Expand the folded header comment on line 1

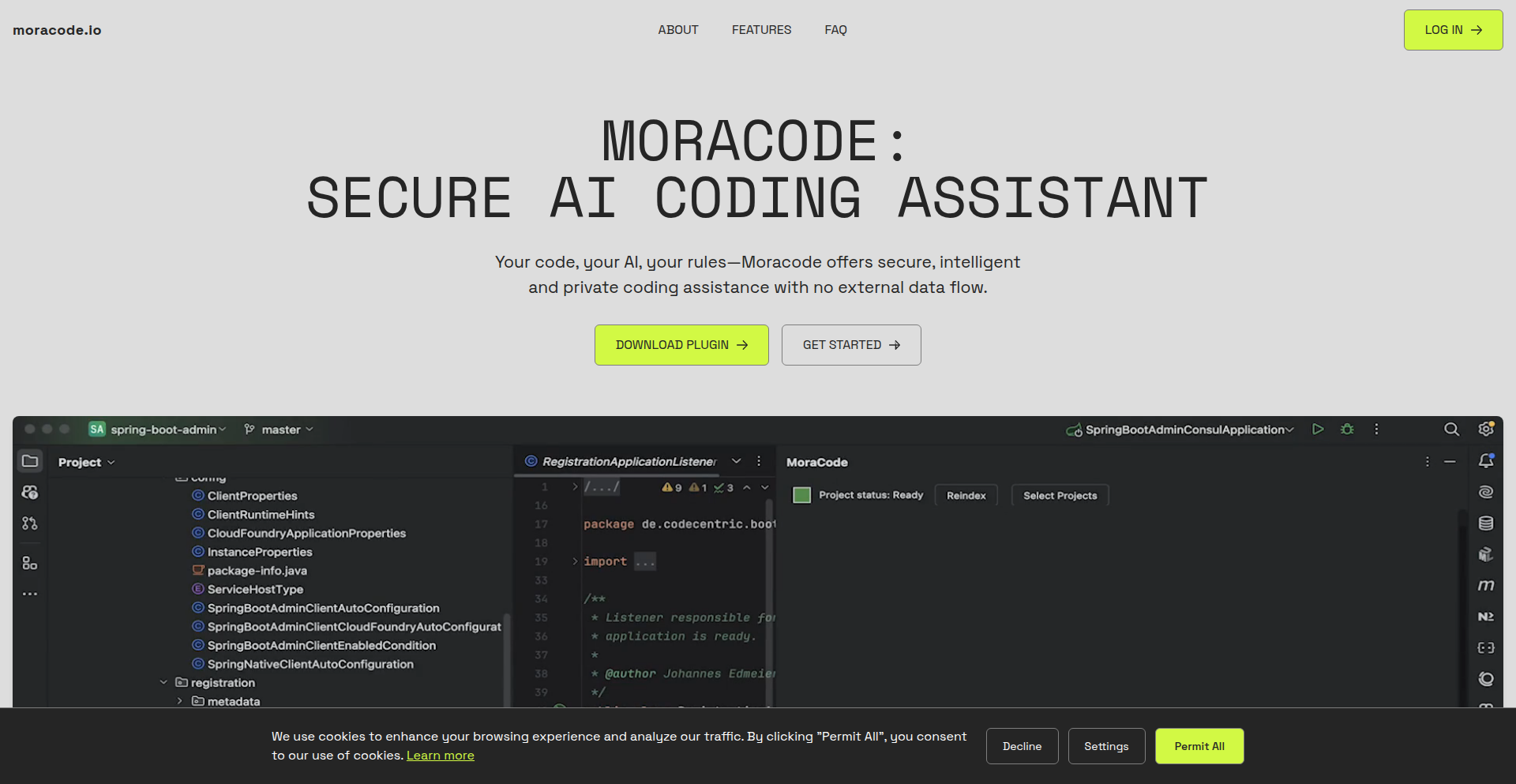pos(575,487)
